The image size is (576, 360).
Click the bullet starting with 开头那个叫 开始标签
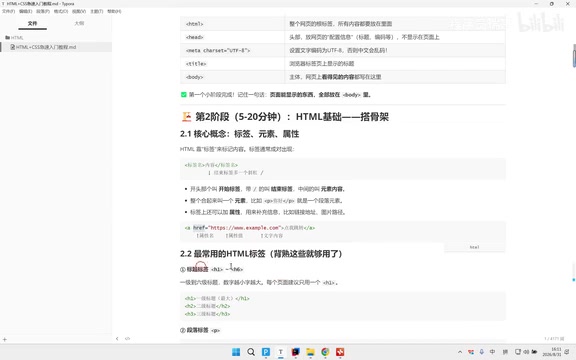tap(268, 189)
